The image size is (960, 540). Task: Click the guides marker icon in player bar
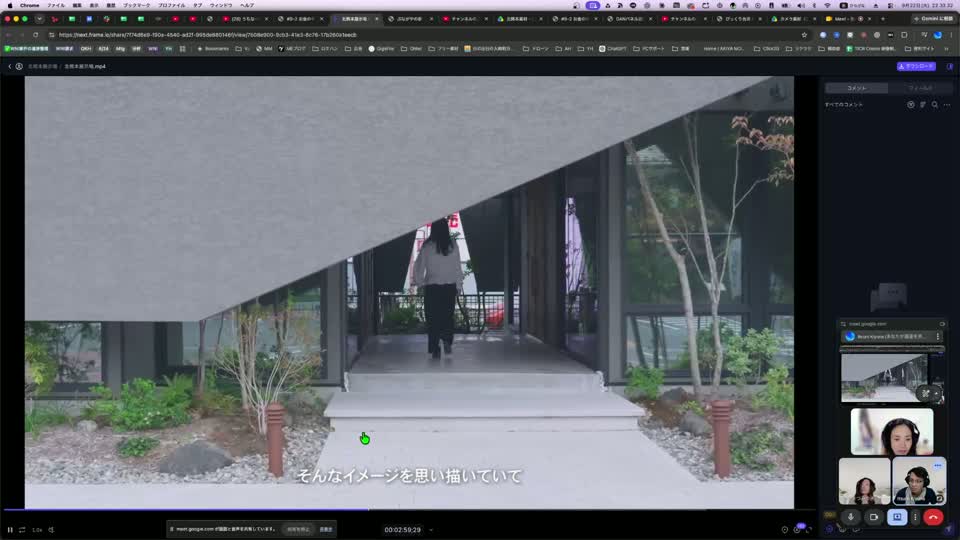pos(784,530)
